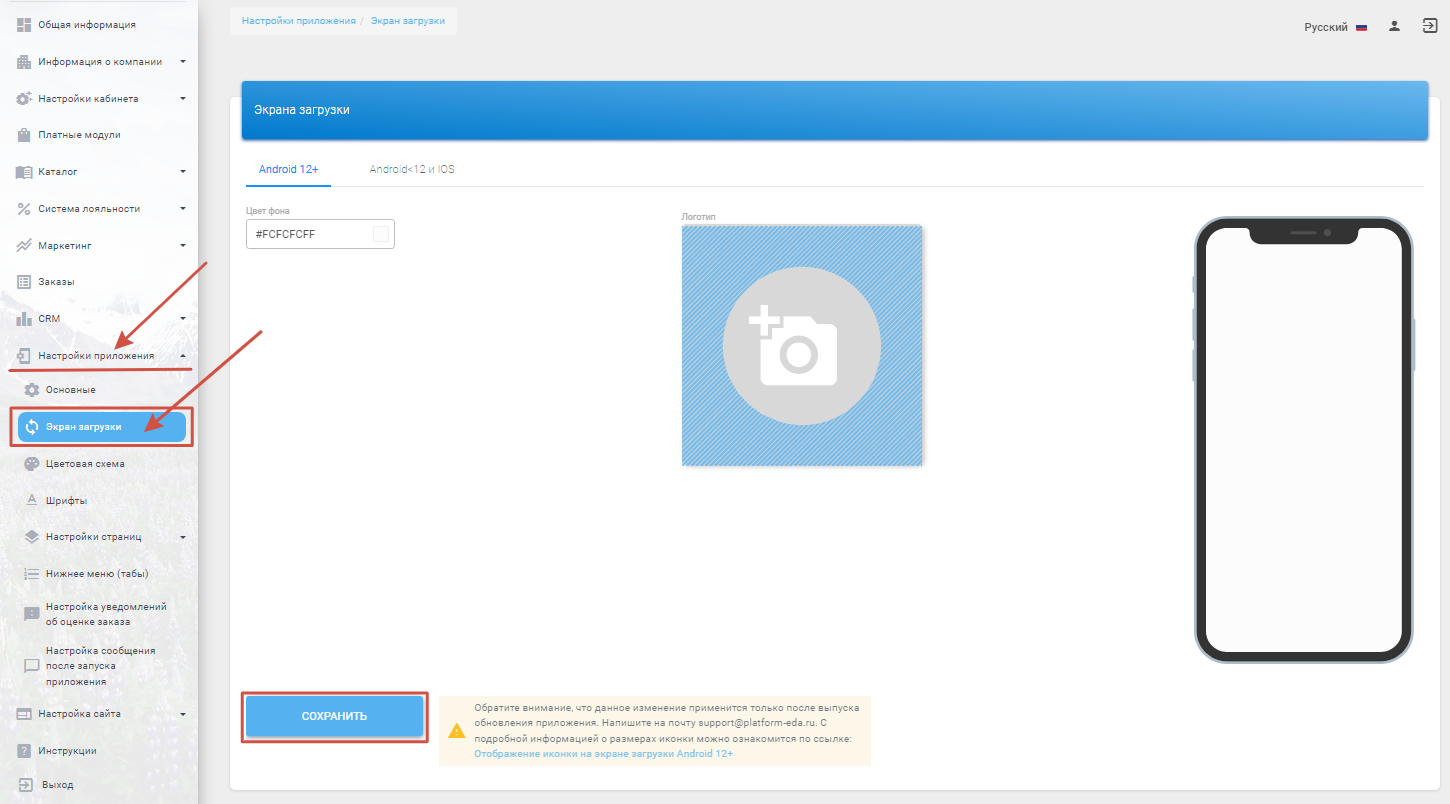
Task: Click the Настройка сайта card icon
Action: 25,714
